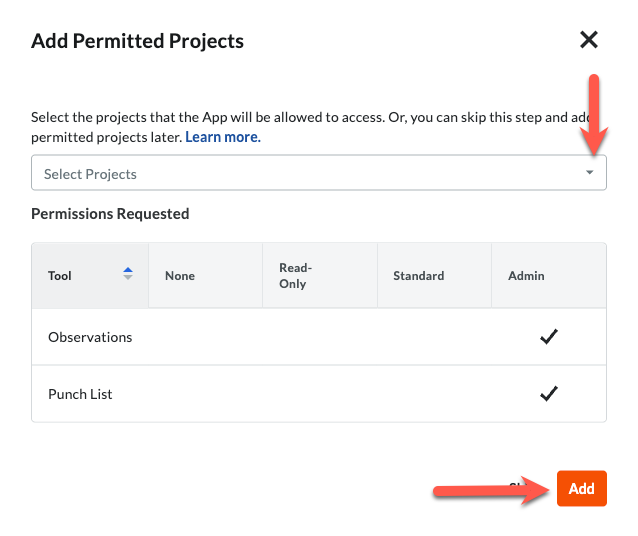The height and width of the screenshot is (536, 638).
Task: Open the Learn more link
Action: (x=222, y=137)
